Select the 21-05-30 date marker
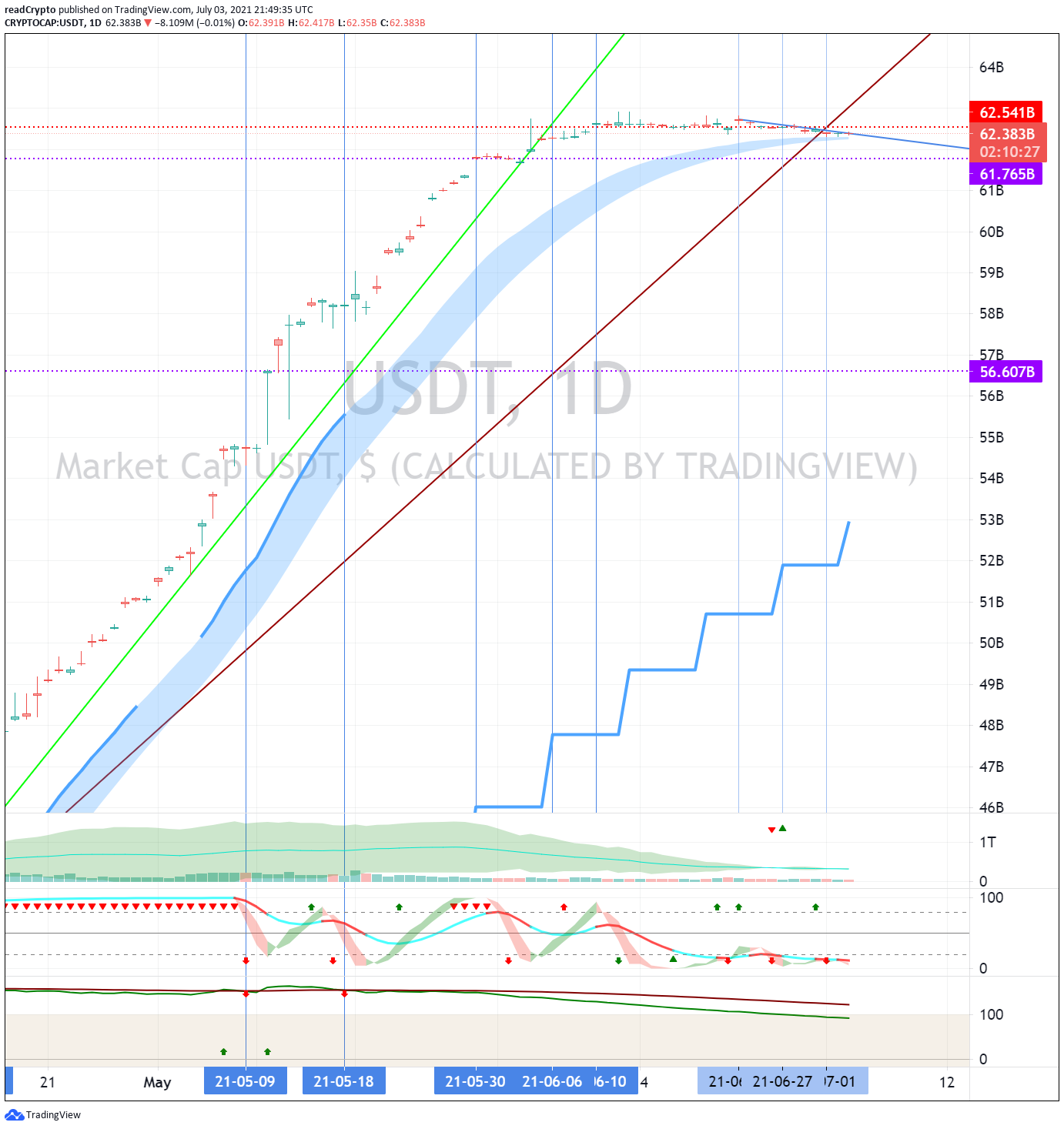This screenshot has height=1129, width=1064. [475, 1081]
